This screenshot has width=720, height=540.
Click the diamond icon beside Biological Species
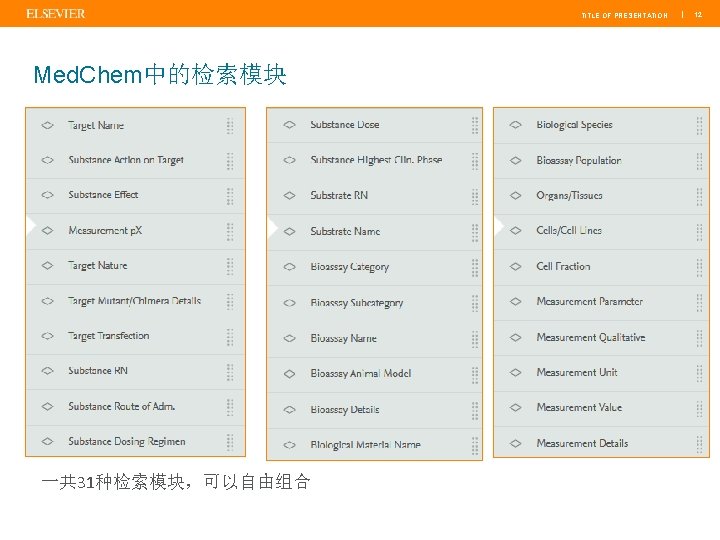[x=516, y=124]
